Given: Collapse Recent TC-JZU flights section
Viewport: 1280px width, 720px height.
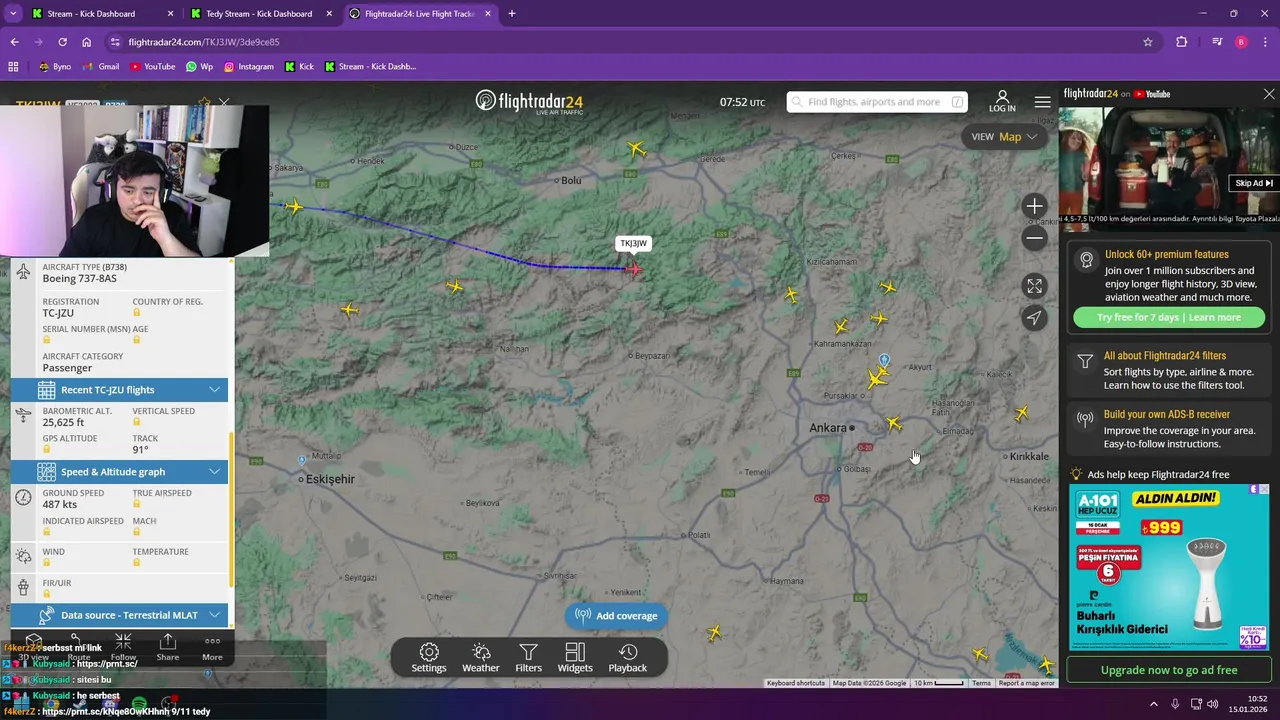Looking at the screenshot, I should [119, 390].
